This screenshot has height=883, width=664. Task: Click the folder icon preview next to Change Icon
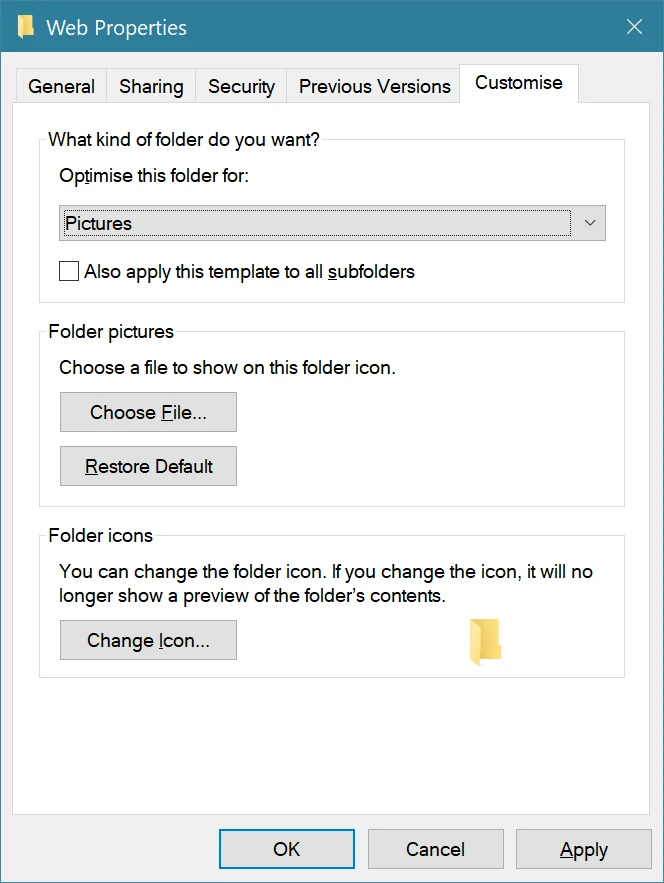click(x=484, y=640)
